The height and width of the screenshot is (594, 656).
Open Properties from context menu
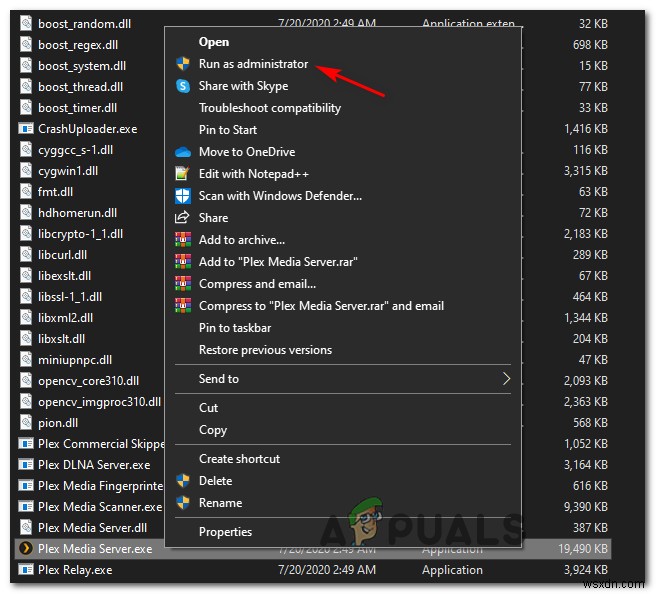225,532
